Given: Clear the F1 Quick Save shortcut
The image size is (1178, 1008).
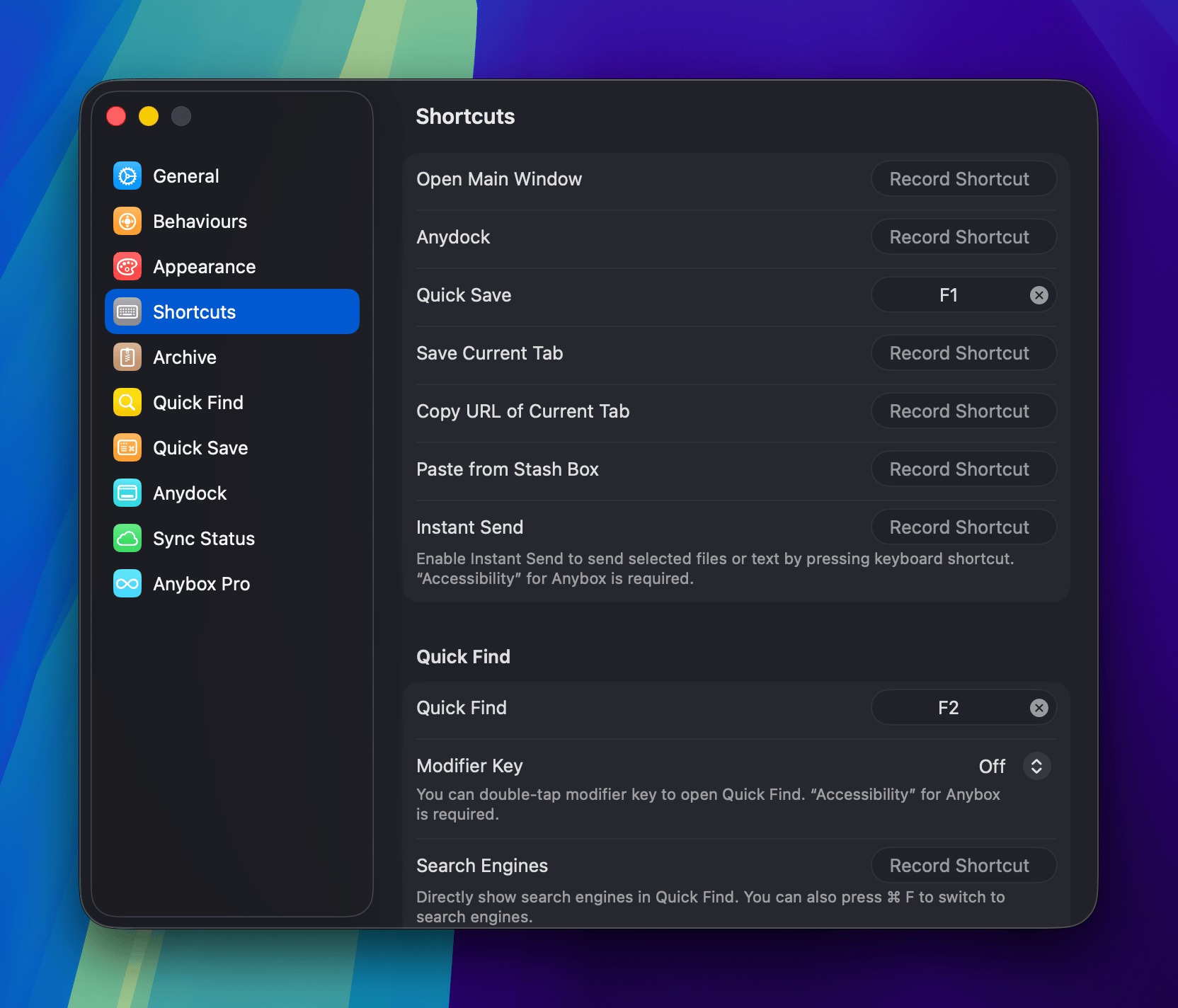Looking at the screenshot, I should click(1039, 295).
